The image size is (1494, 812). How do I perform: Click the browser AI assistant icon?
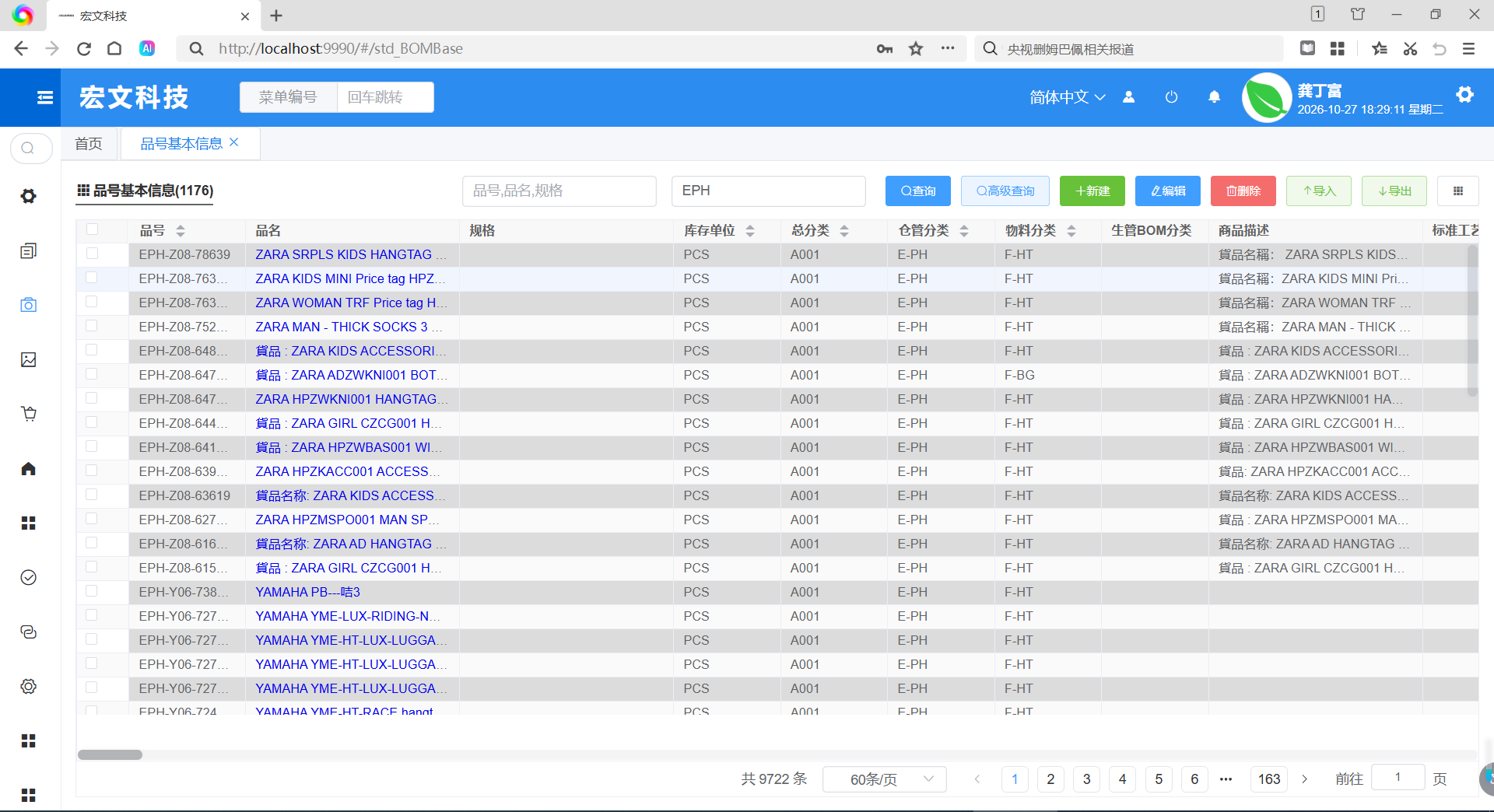(x=147, y=48)
